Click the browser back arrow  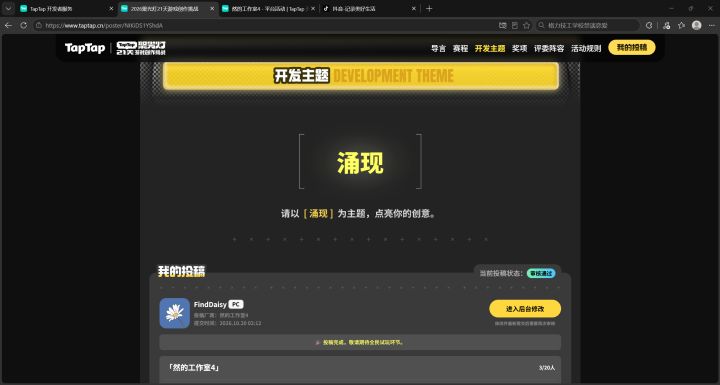click(x=8, y=25)
